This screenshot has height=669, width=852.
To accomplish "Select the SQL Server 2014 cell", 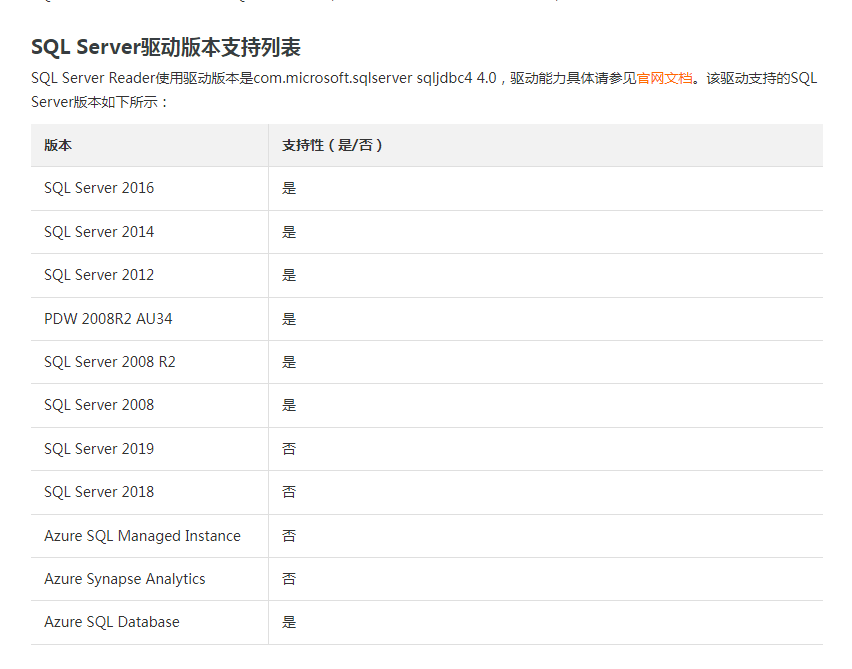I will (x=99, y=232).
